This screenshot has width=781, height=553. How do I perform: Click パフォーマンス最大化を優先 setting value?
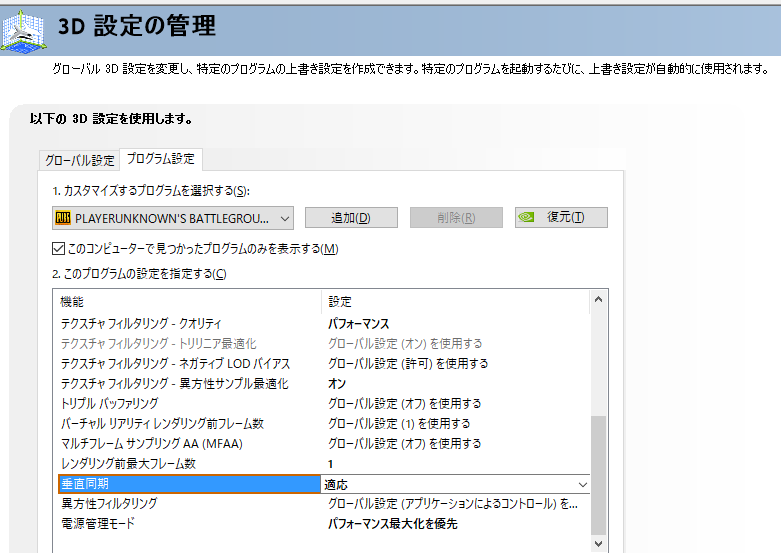(392, 524)
